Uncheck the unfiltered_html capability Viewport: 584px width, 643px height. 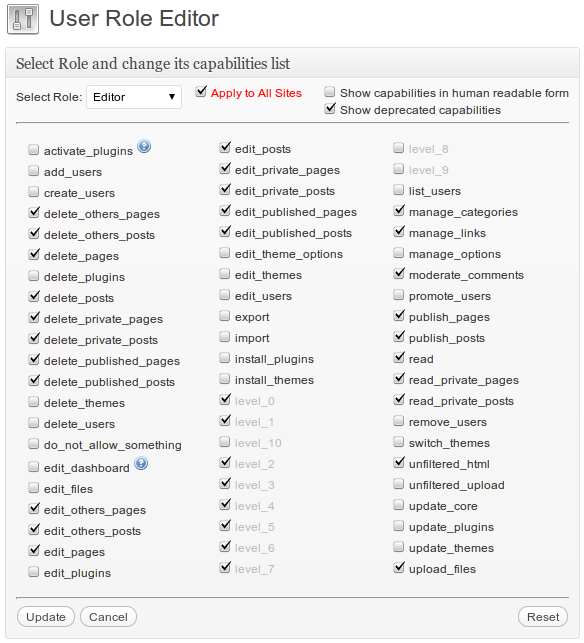[x=399, y=463]
